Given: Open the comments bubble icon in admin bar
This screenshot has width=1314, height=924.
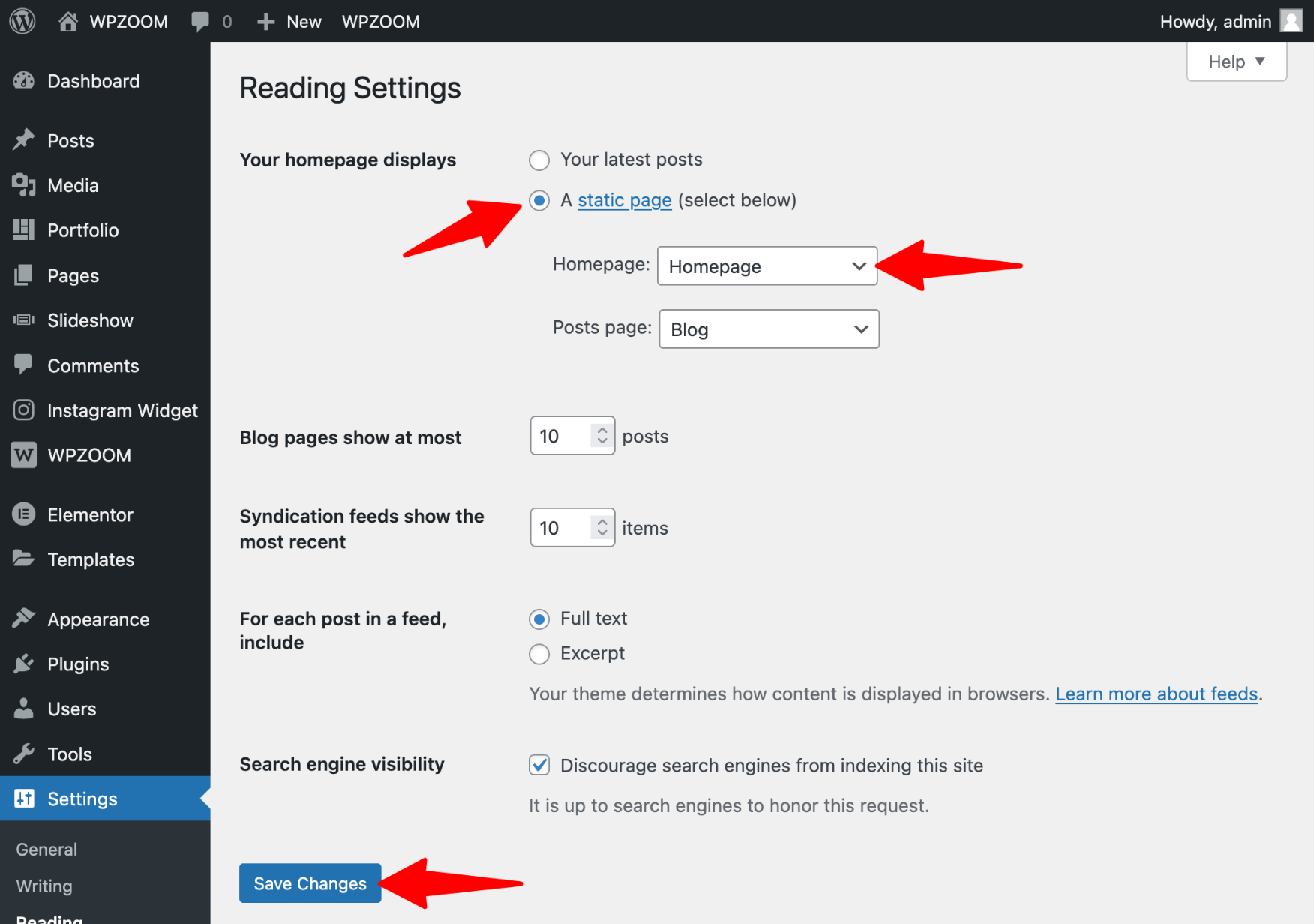Looking at the screenshot, I should pos(200,21).
